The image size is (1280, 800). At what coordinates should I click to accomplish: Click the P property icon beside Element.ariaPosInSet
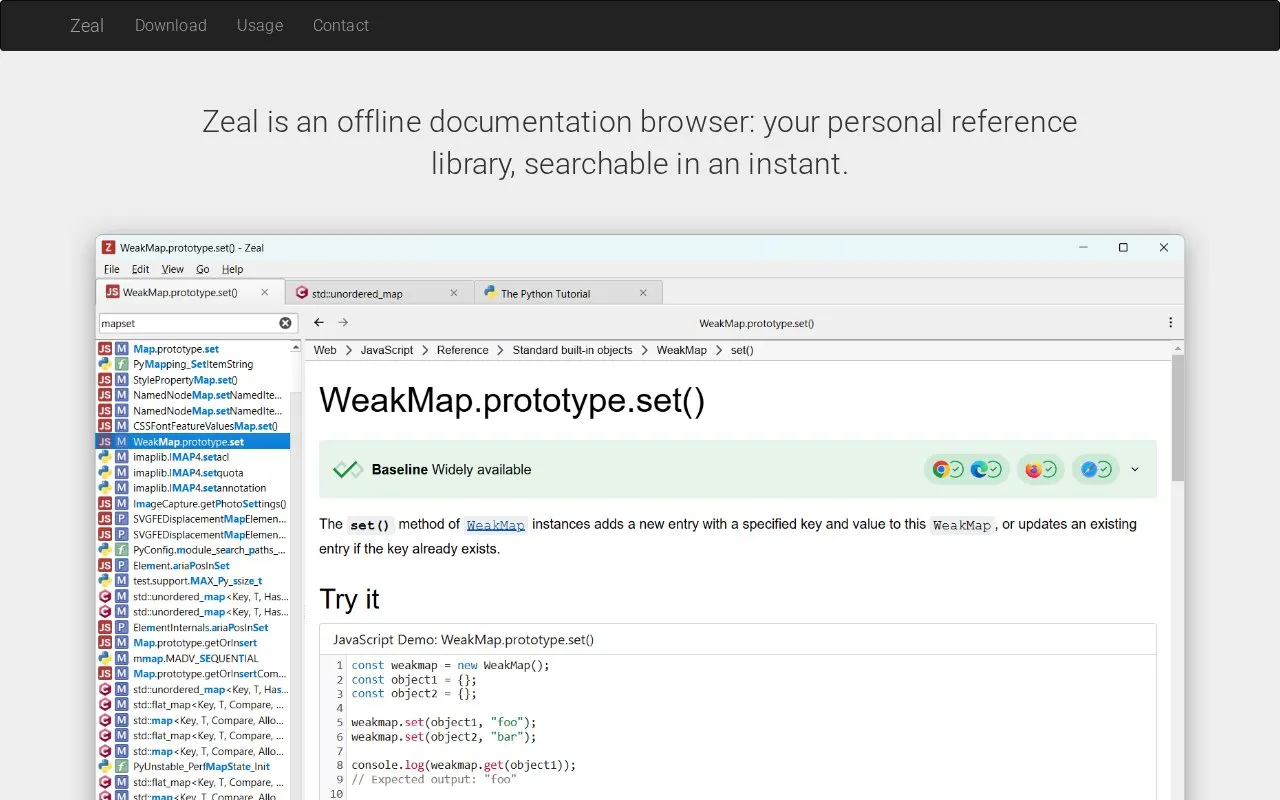[x=121, y=565]
